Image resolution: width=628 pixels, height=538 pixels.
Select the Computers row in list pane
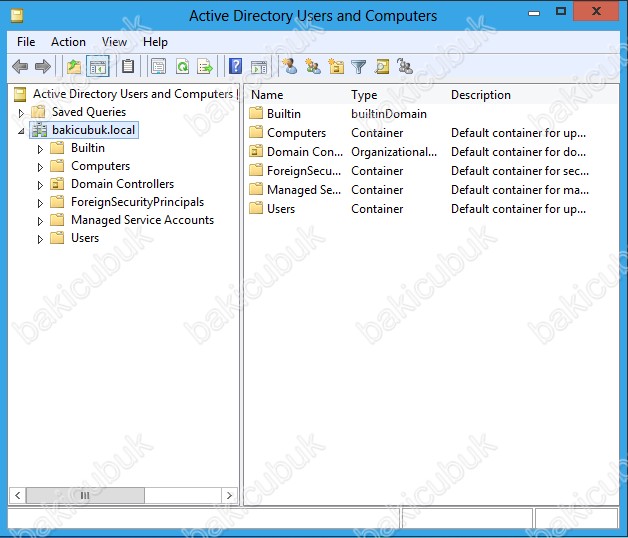(x=419, y=133)
